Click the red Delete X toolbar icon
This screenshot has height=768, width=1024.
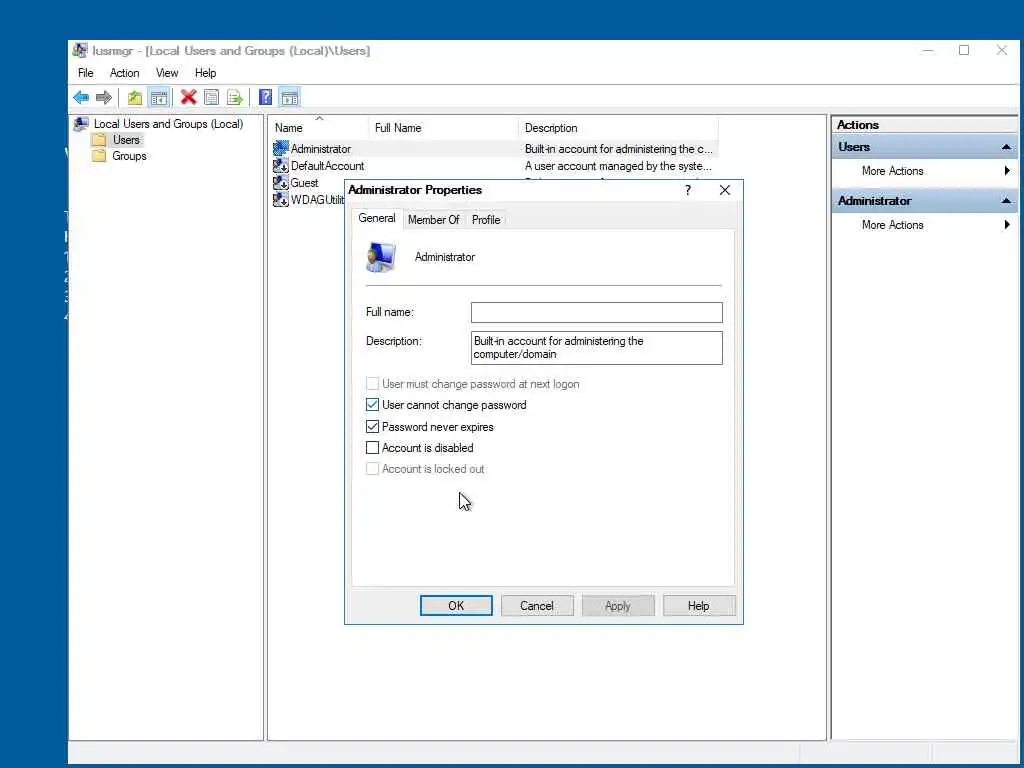click(x=189, y=98)
